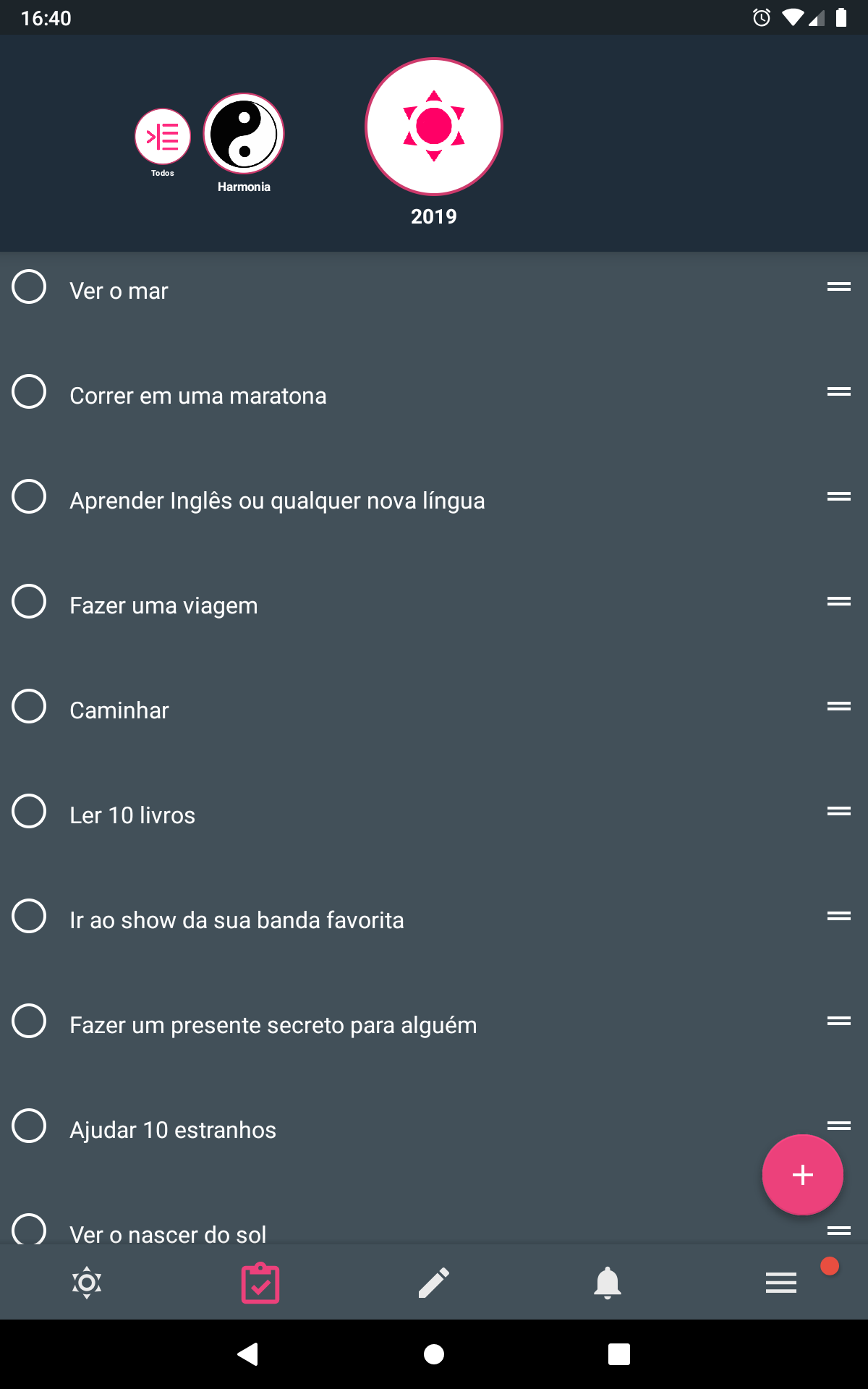Complete "Ler 10 livros" checkbox
Viewport: 868px width, 1389px height.
(x=29, y=811)
